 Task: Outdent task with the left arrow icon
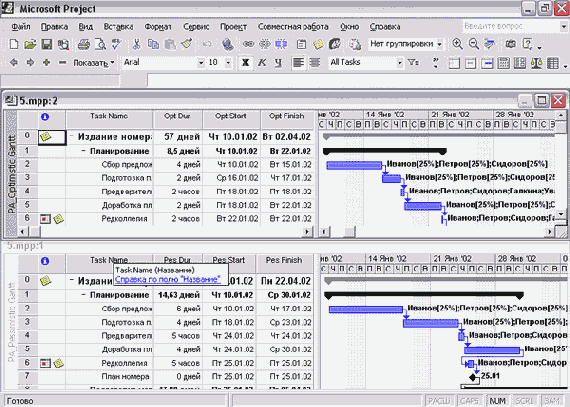click(13, 63)
